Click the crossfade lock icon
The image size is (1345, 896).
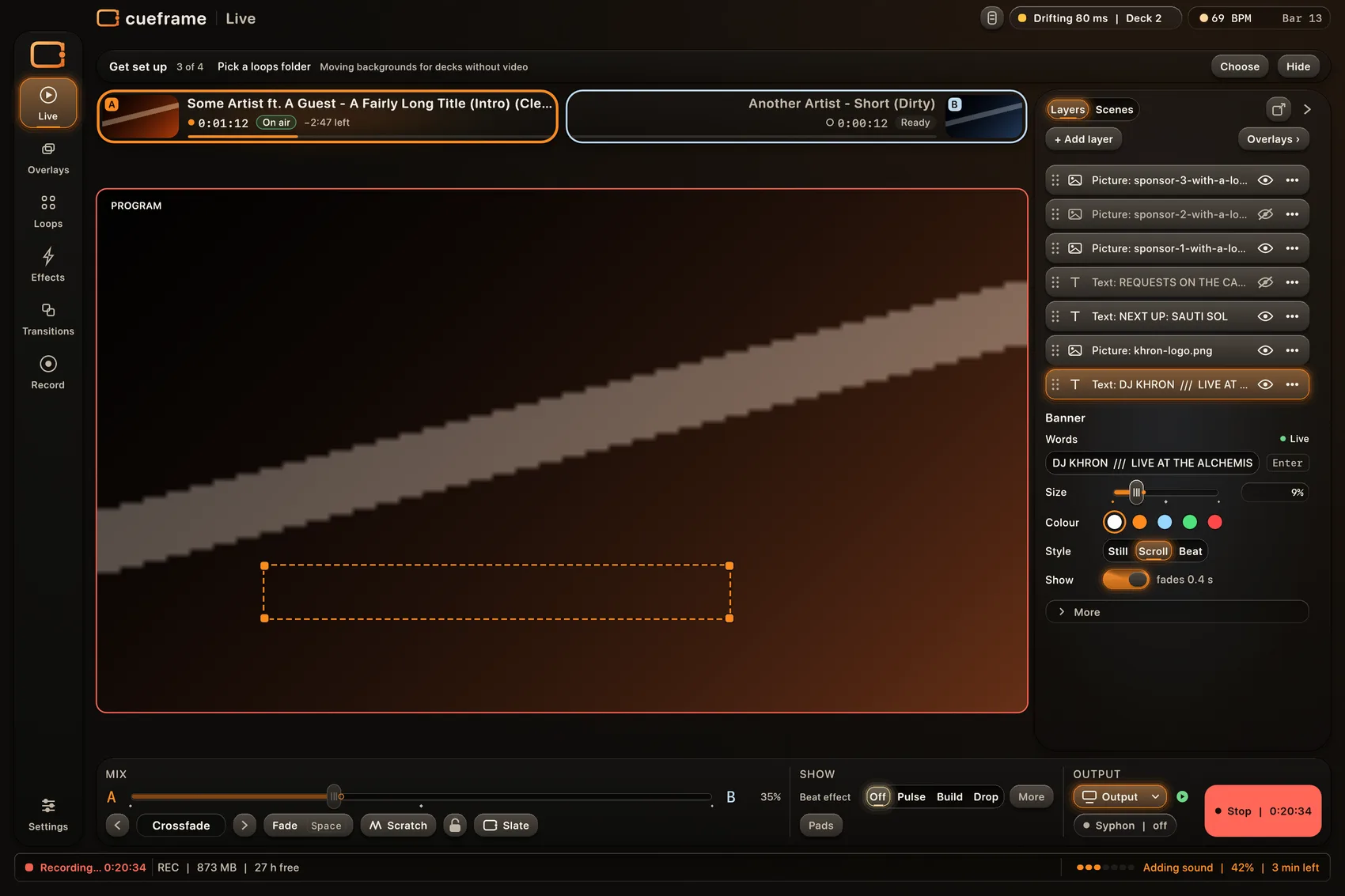[x=455, y=826]
